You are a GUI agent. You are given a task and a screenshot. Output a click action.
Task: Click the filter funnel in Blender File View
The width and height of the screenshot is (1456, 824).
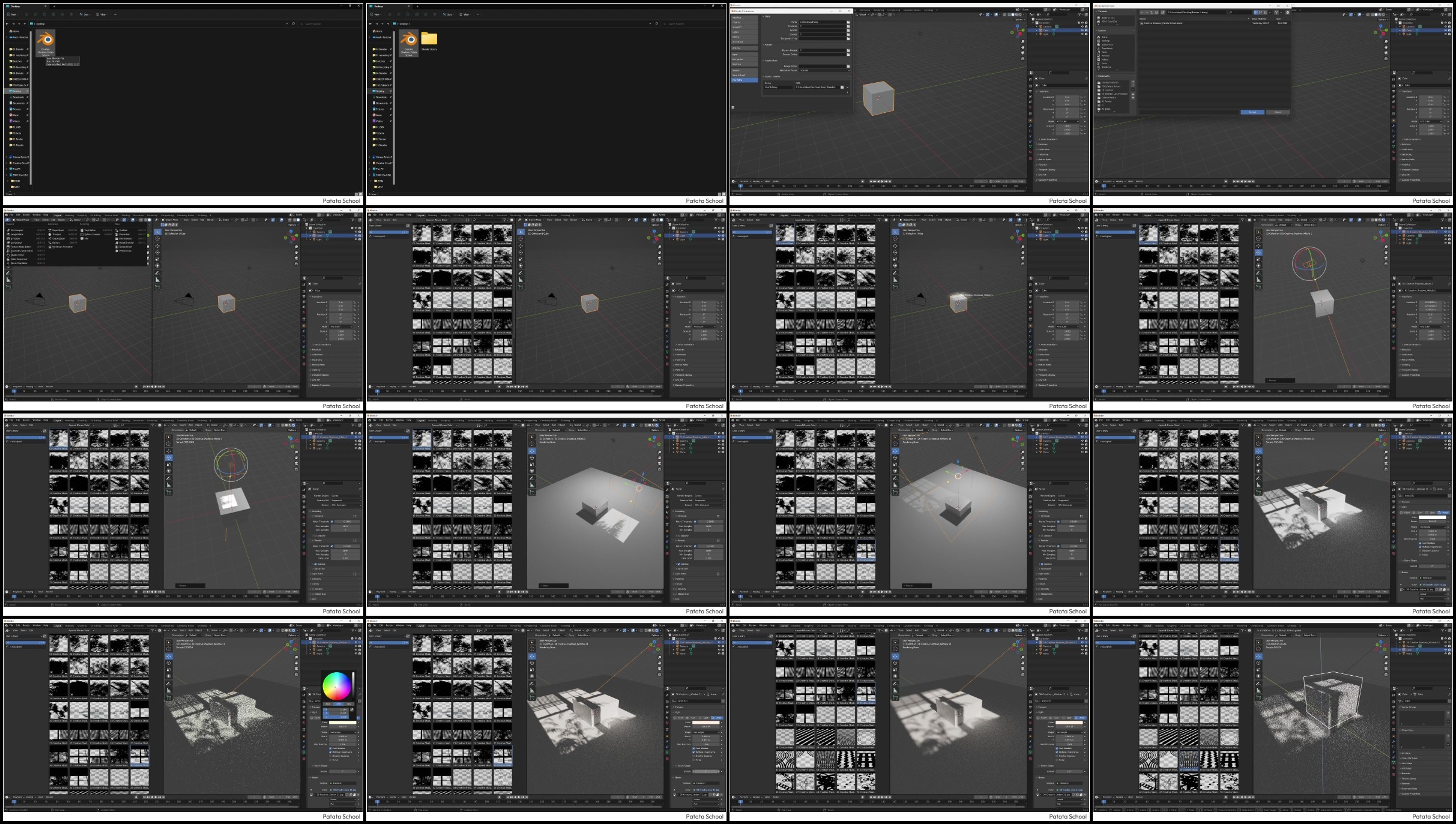[x=1276, y=13]
